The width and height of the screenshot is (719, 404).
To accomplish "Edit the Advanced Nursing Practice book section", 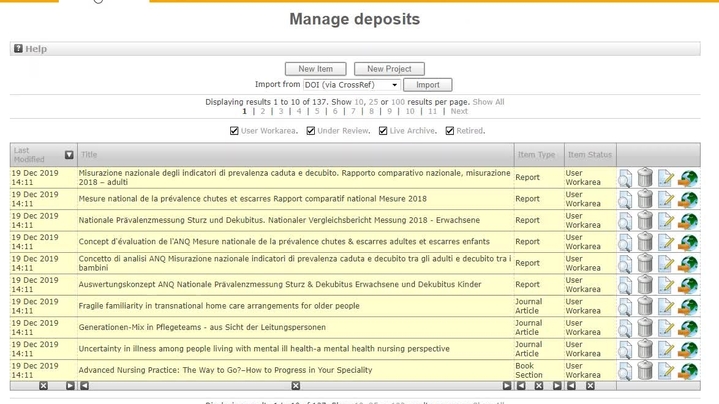I will pos(666,372).
